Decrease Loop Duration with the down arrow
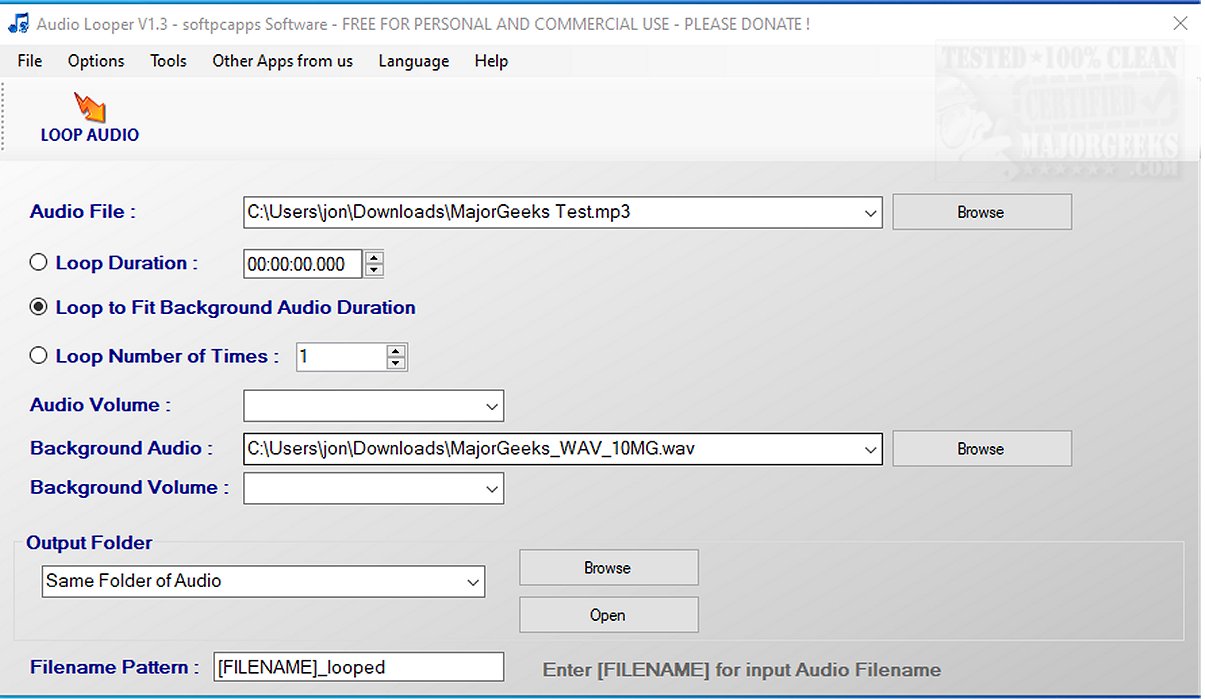The height and width of the screenshot is (699, 1205). (x=374, y=270)
